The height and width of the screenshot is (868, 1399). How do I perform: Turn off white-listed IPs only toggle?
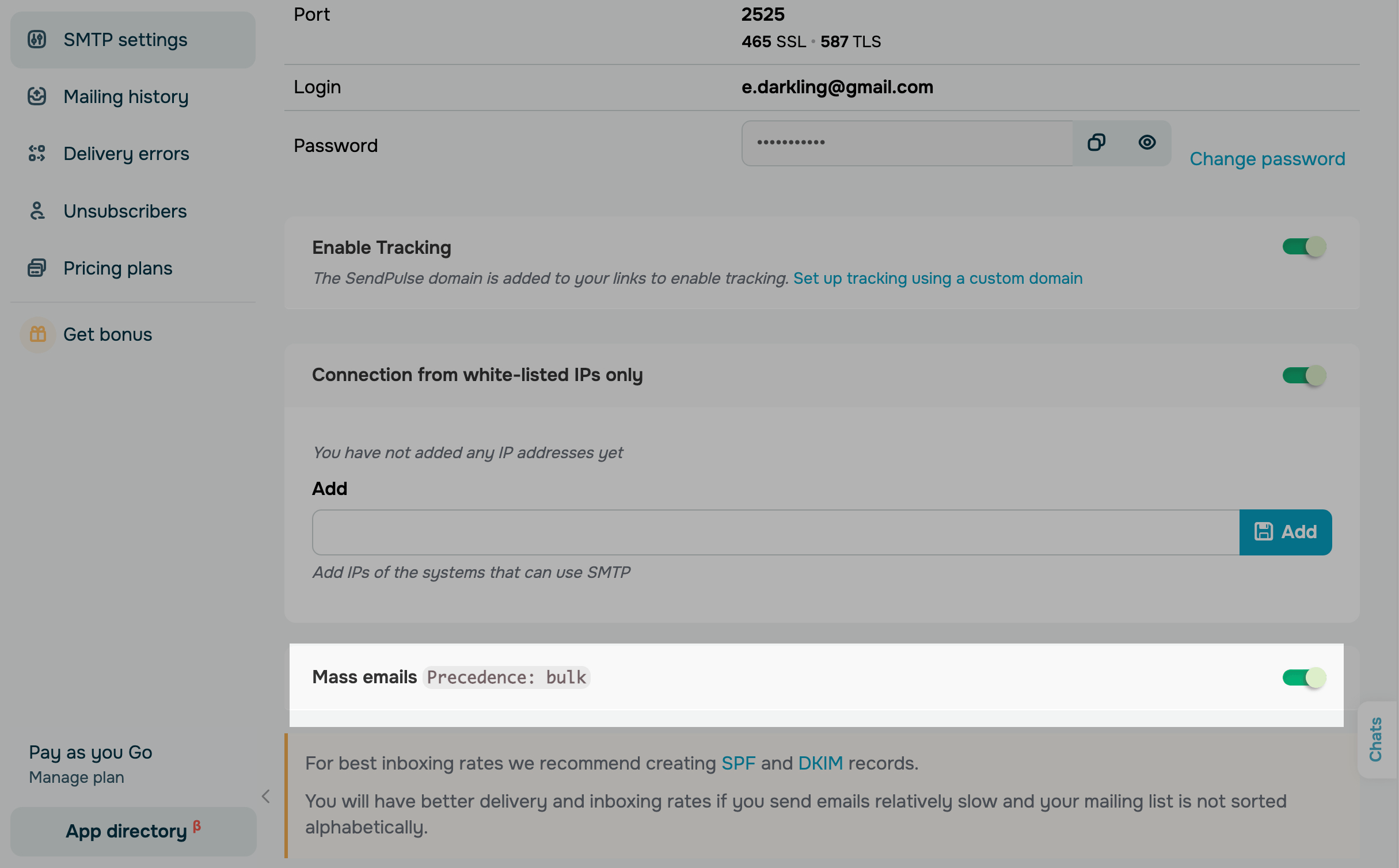point(1304,376)
